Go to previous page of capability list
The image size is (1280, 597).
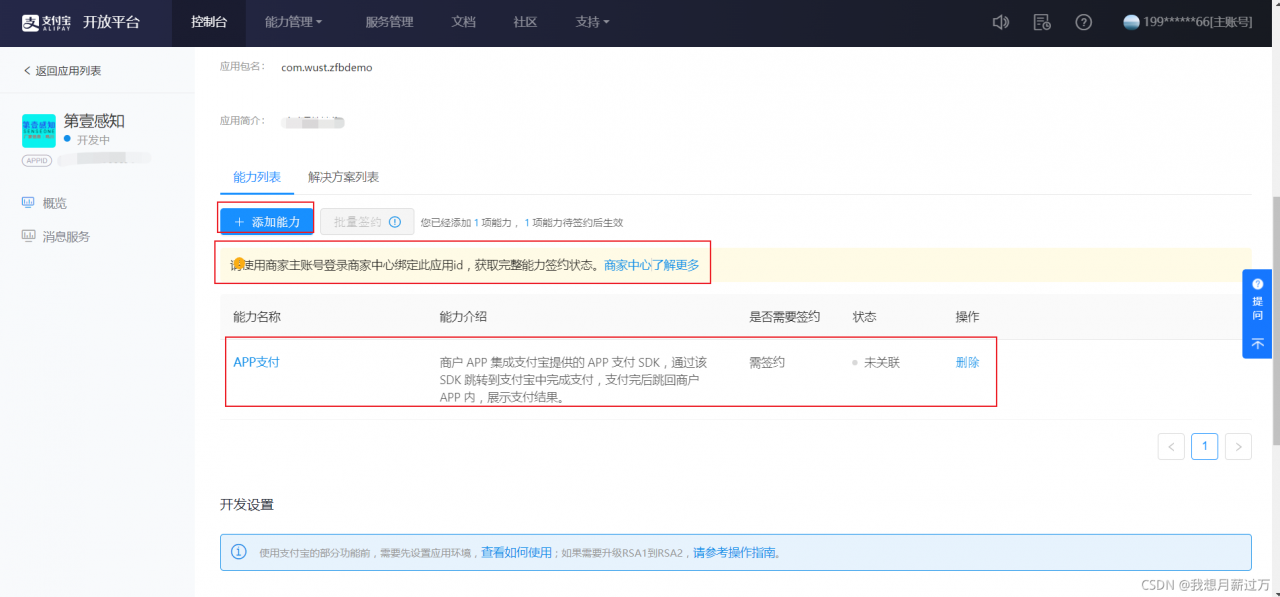pyautogui.click(x=1172, y=446)
